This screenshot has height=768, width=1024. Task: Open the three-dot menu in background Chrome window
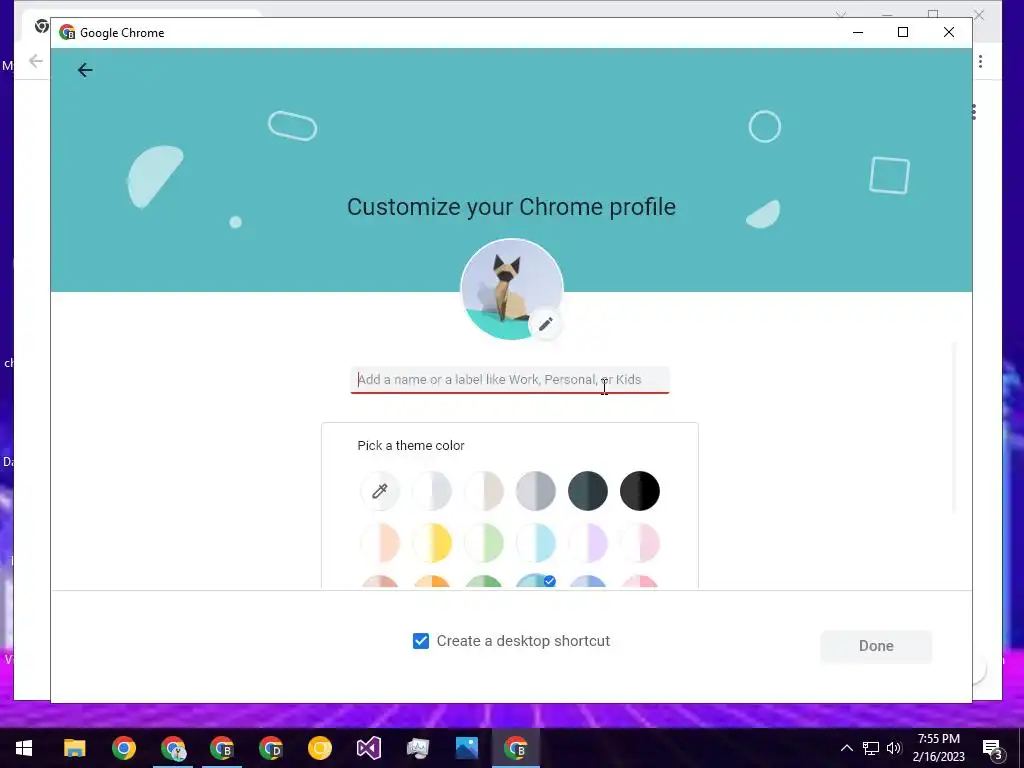click(x=980, y=61)
